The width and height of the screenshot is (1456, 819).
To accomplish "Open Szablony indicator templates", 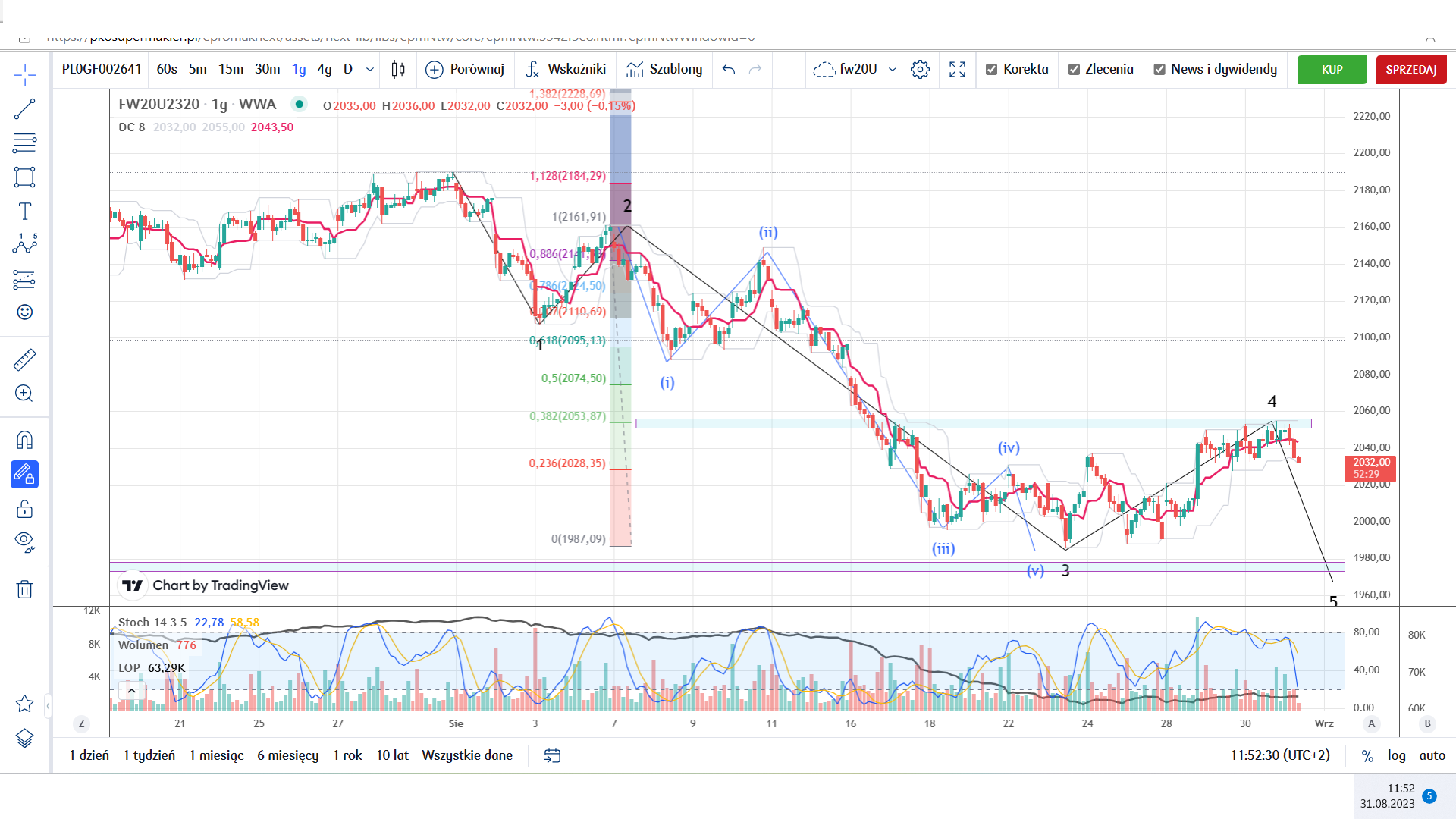I will pos(664,70).
